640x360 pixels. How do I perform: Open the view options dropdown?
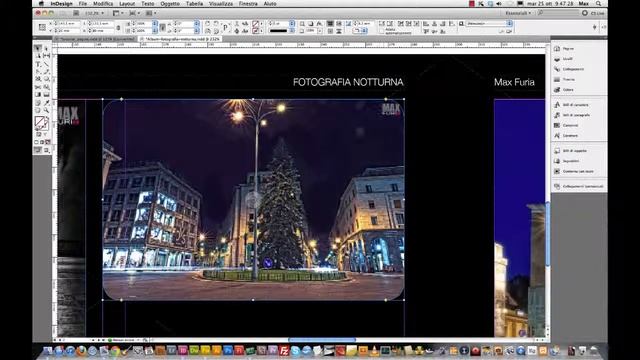[x=118, y=13]
